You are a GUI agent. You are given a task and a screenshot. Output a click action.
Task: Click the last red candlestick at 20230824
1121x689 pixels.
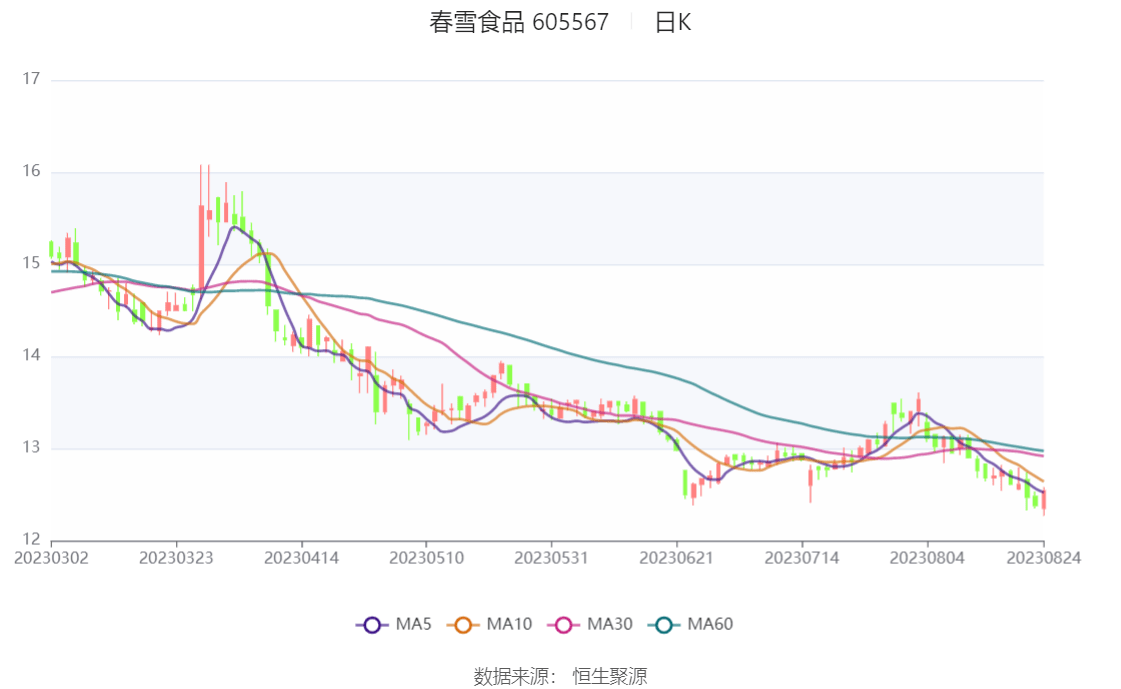pos(1044,500)
